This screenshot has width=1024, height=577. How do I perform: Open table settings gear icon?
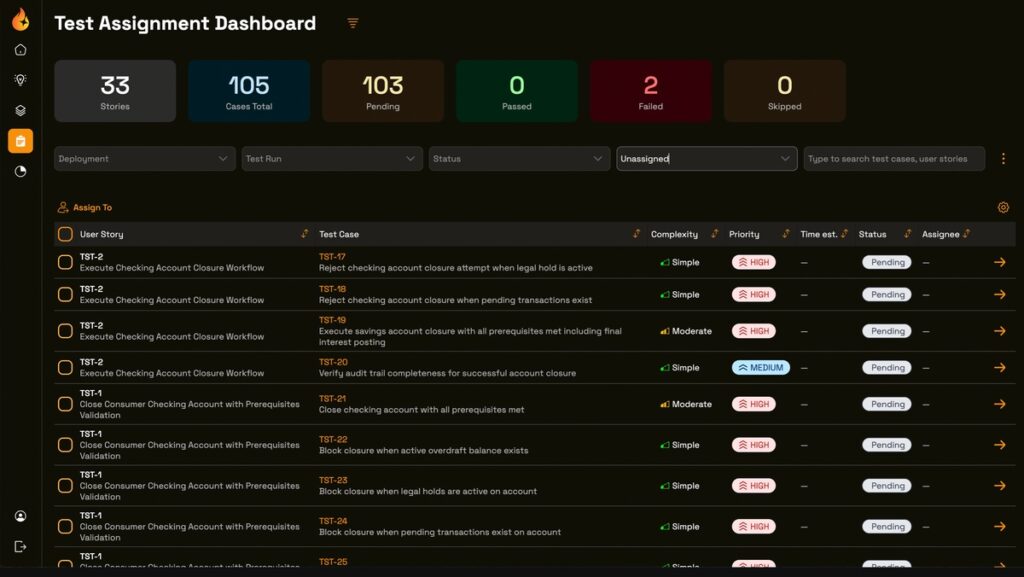coord(1003,208)
